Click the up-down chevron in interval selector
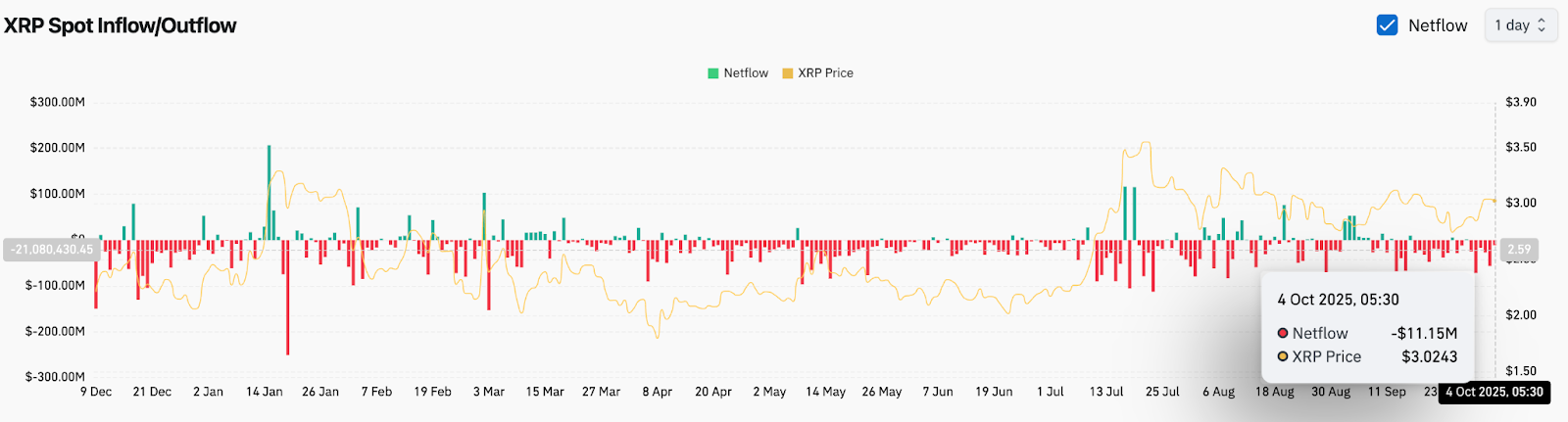The width and height of the screenshot is (1568, 422). point(1542,25)
